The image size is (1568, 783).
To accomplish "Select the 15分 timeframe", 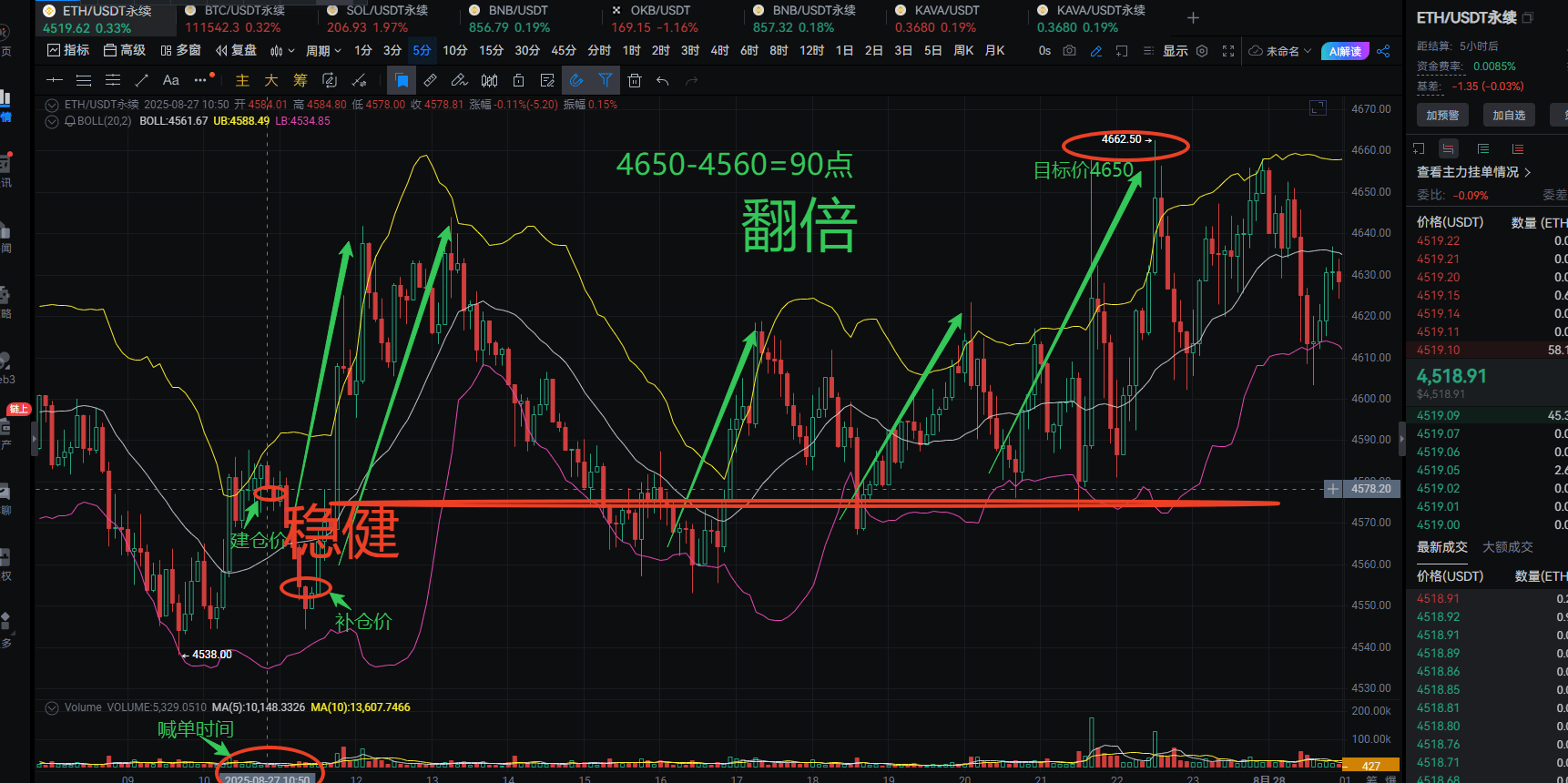I will 491,51.
